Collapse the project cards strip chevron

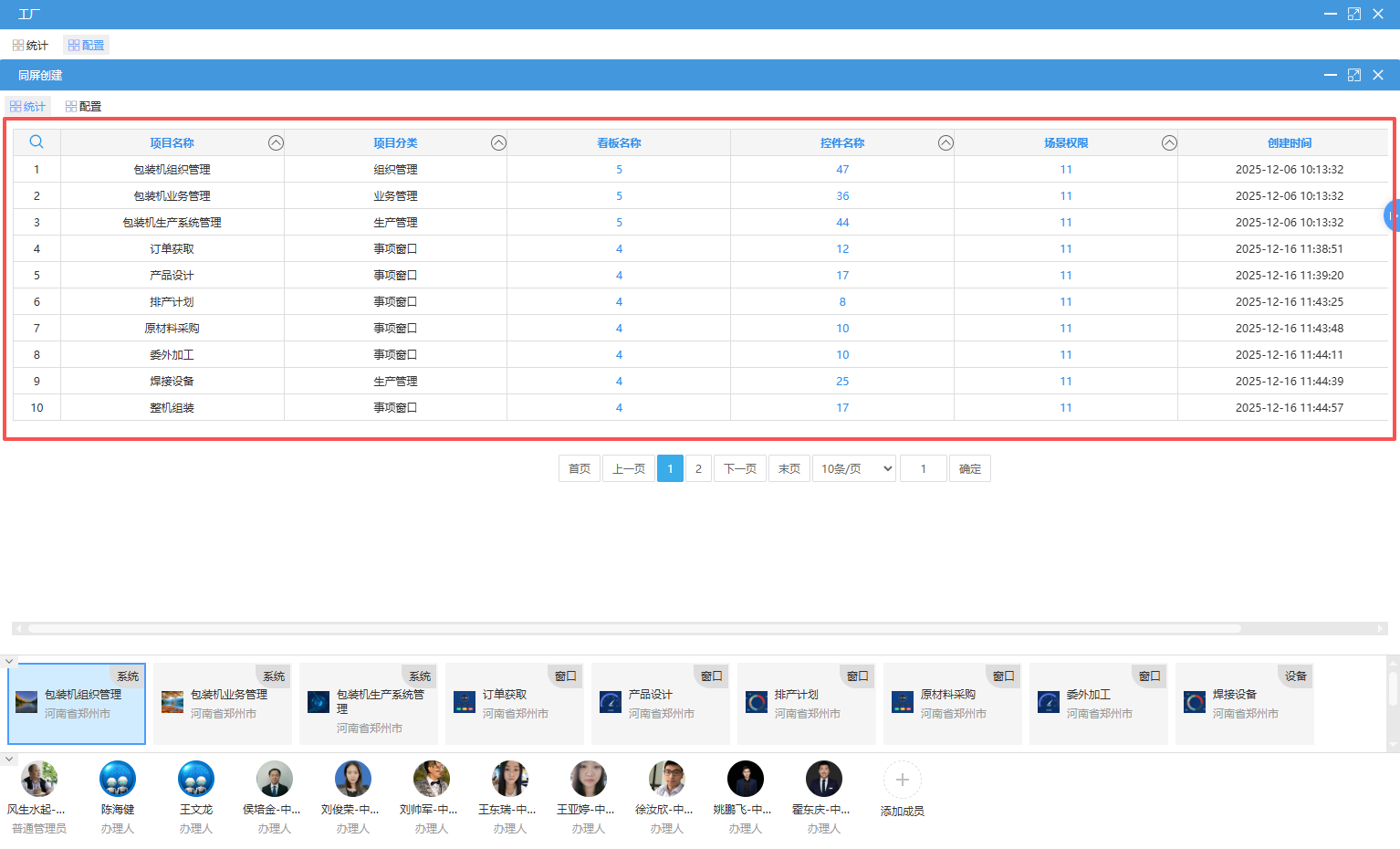(8, 661)
